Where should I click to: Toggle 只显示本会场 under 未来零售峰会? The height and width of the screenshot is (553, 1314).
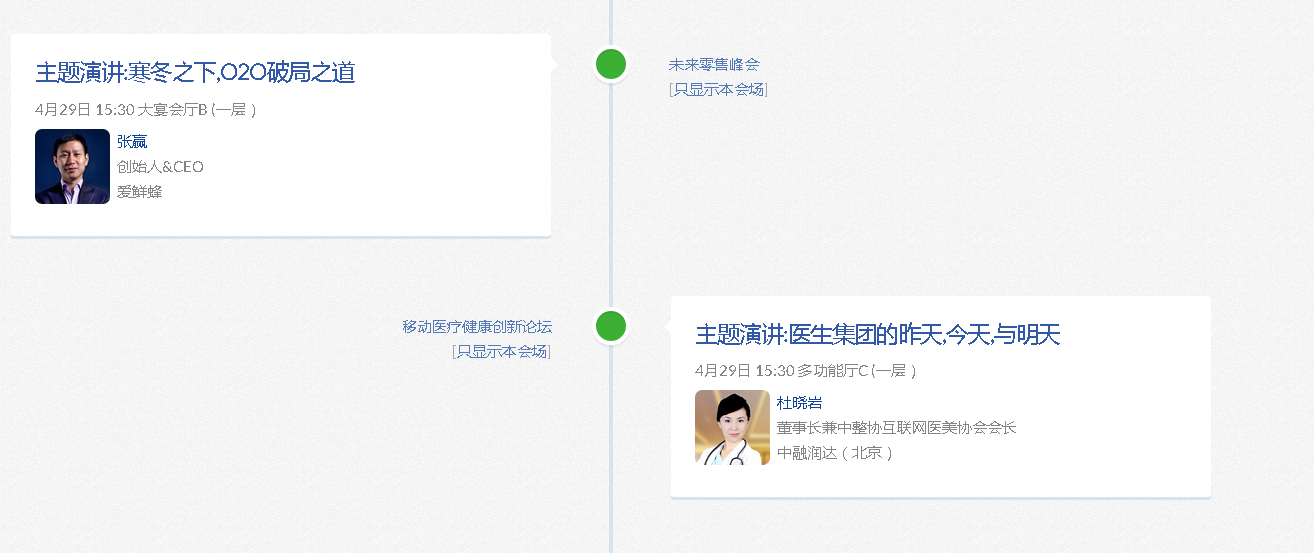tap(718, 90)
